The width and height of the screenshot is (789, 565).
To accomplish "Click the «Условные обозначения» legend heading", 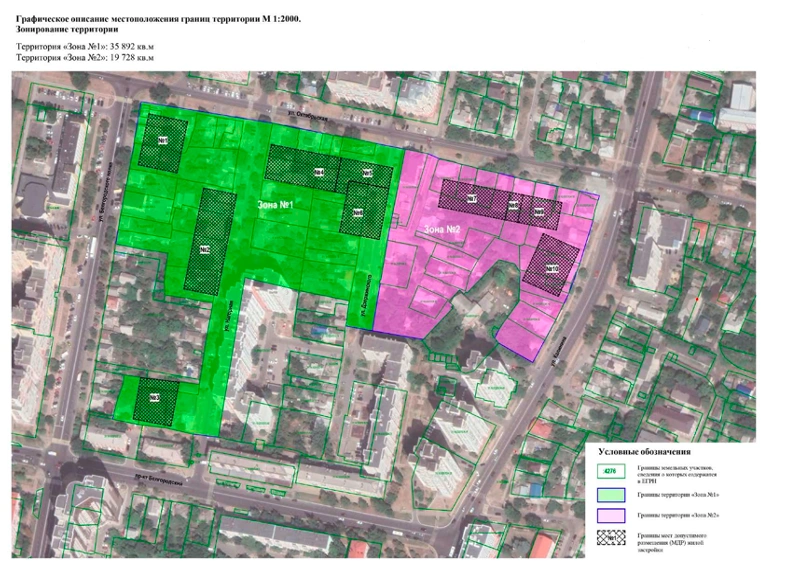I will point(644,452).
